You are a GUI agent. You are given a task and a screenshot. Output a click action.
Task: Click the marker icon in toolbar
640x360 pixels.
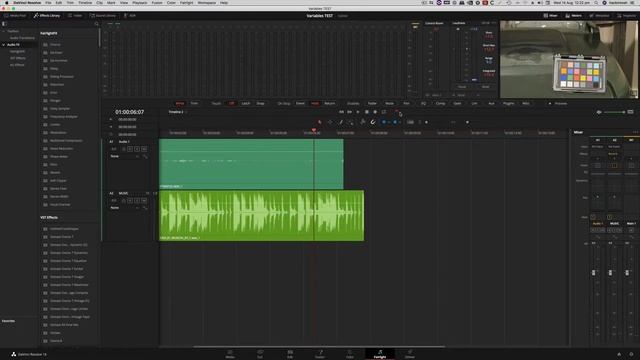click(395, 122)
